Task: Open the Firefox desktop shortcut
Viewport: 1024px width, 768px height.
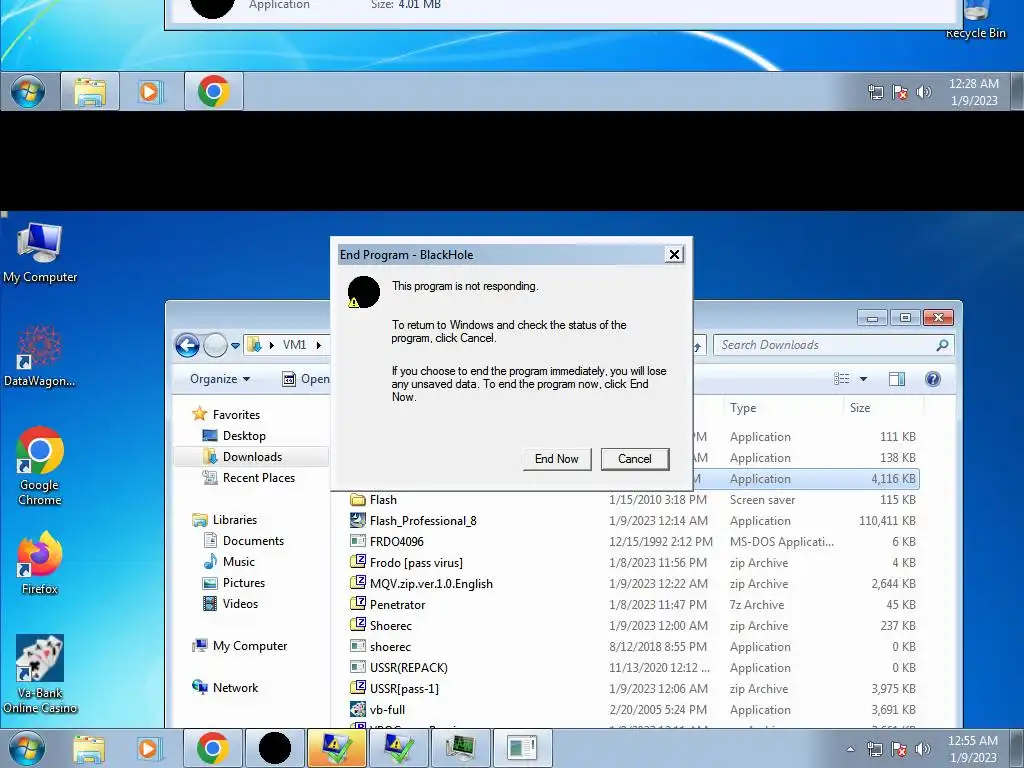Action: 40,564
